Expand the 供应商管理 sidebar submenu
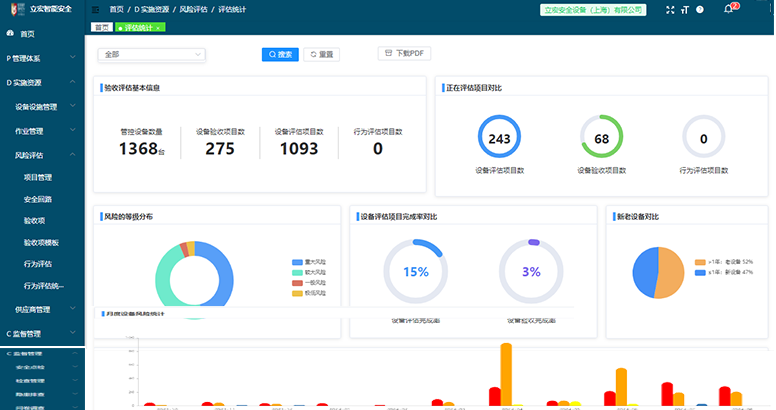This screenshot has width=776, height=410. [x=40, y=310]
